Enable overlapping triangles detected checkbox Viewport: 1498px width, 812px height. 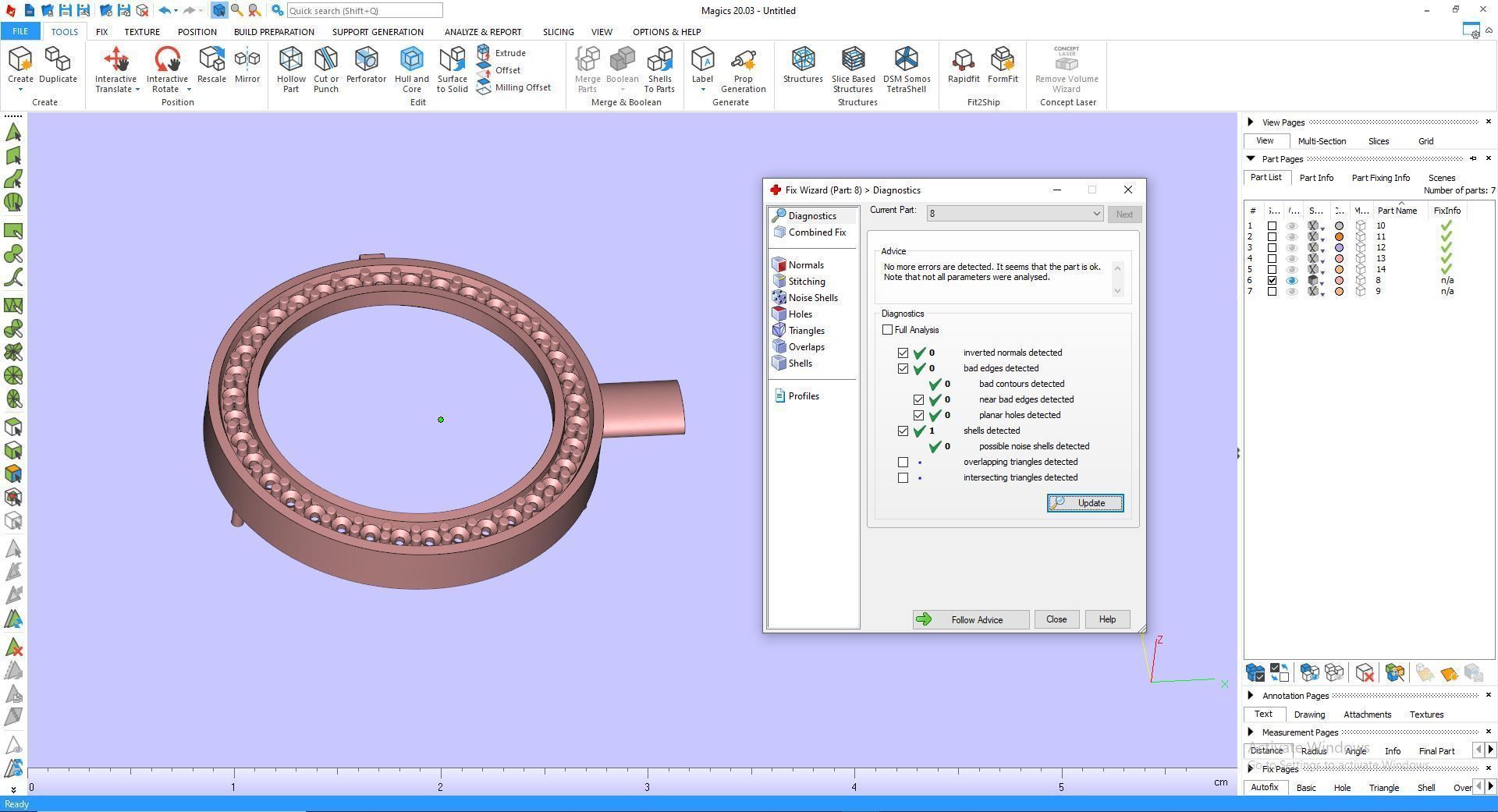pyautogui.click(x=903, y=462)
